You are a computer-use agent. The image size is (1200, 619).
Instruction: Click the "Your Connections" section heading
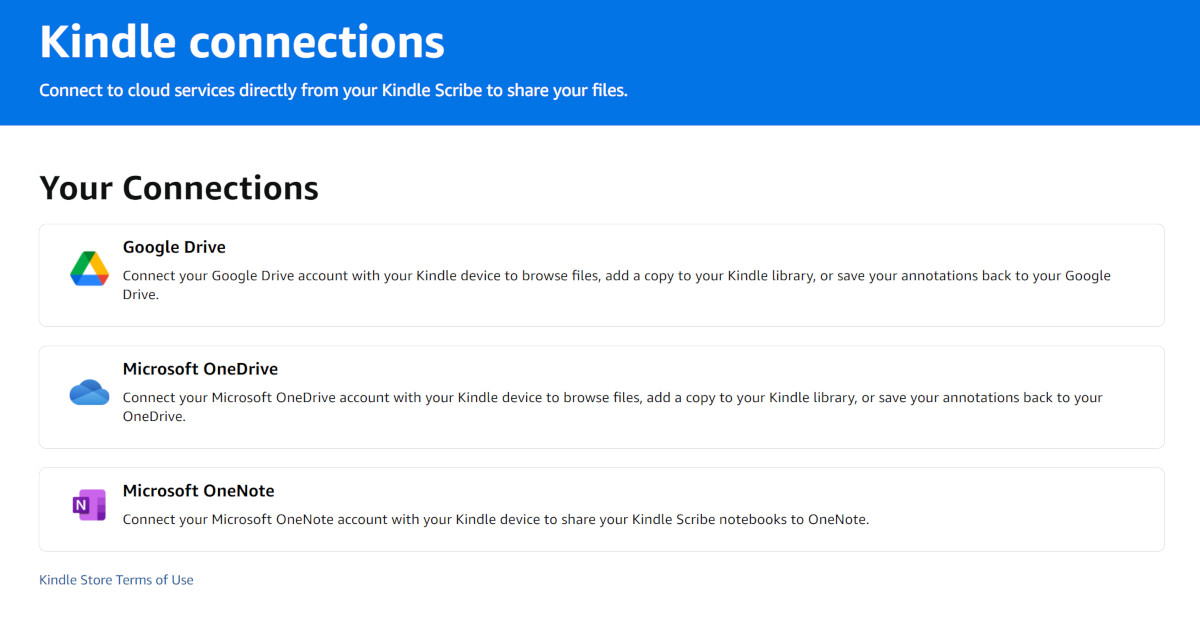179,188
